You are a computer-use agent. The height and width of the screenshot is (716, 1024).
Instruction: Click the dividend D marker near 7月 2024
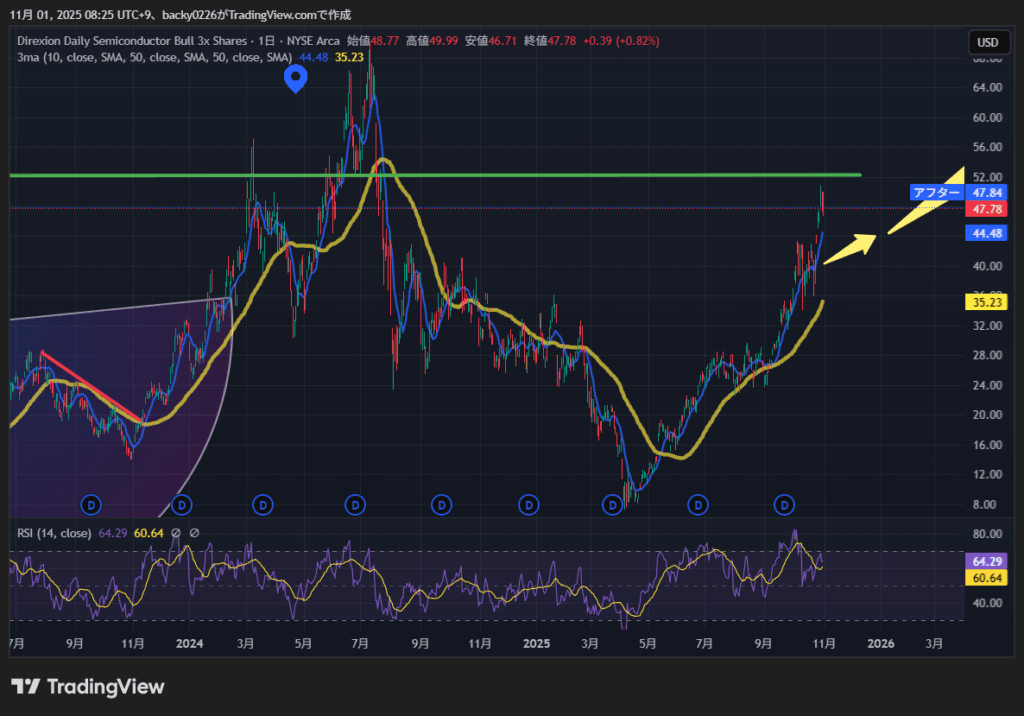click(x=355, y=505)
